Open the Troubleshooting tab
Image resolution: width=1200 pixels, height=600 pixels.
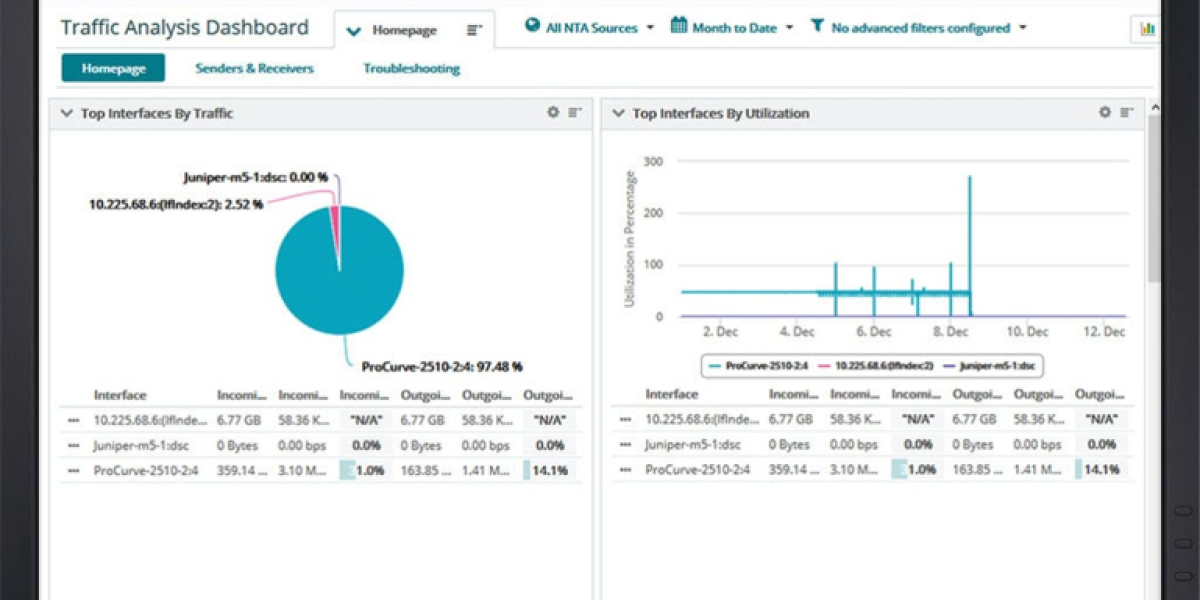410,68
